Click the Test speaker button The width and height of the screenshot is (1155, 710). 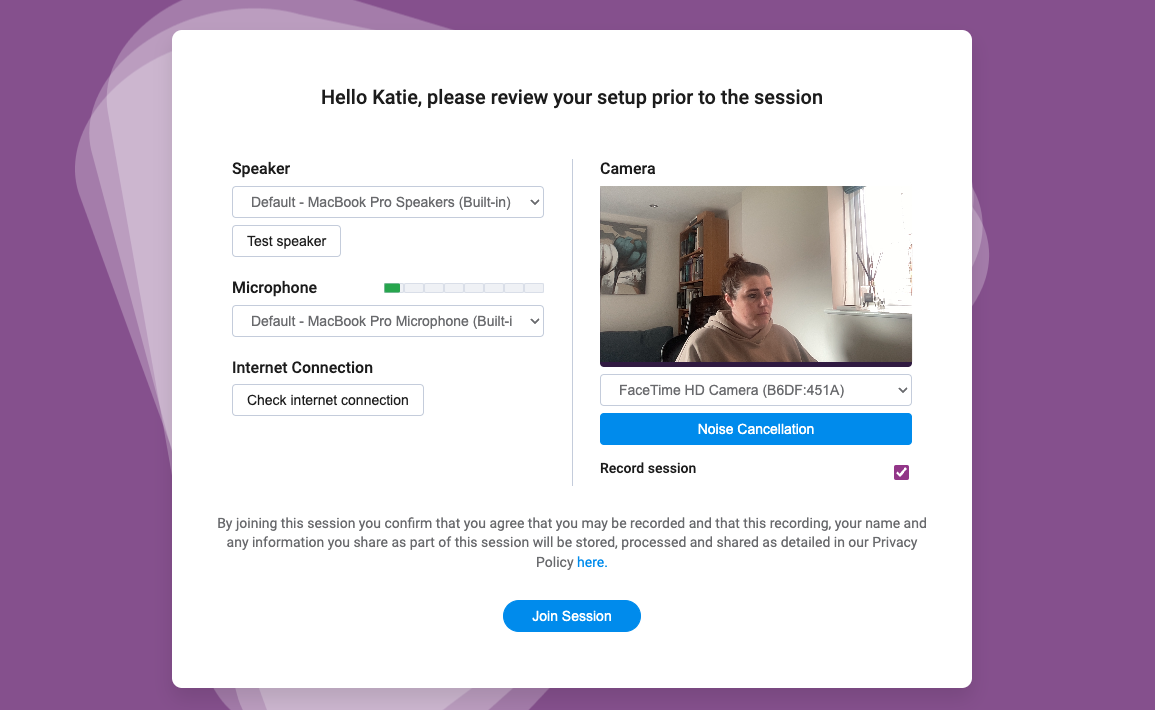[287, 241]
